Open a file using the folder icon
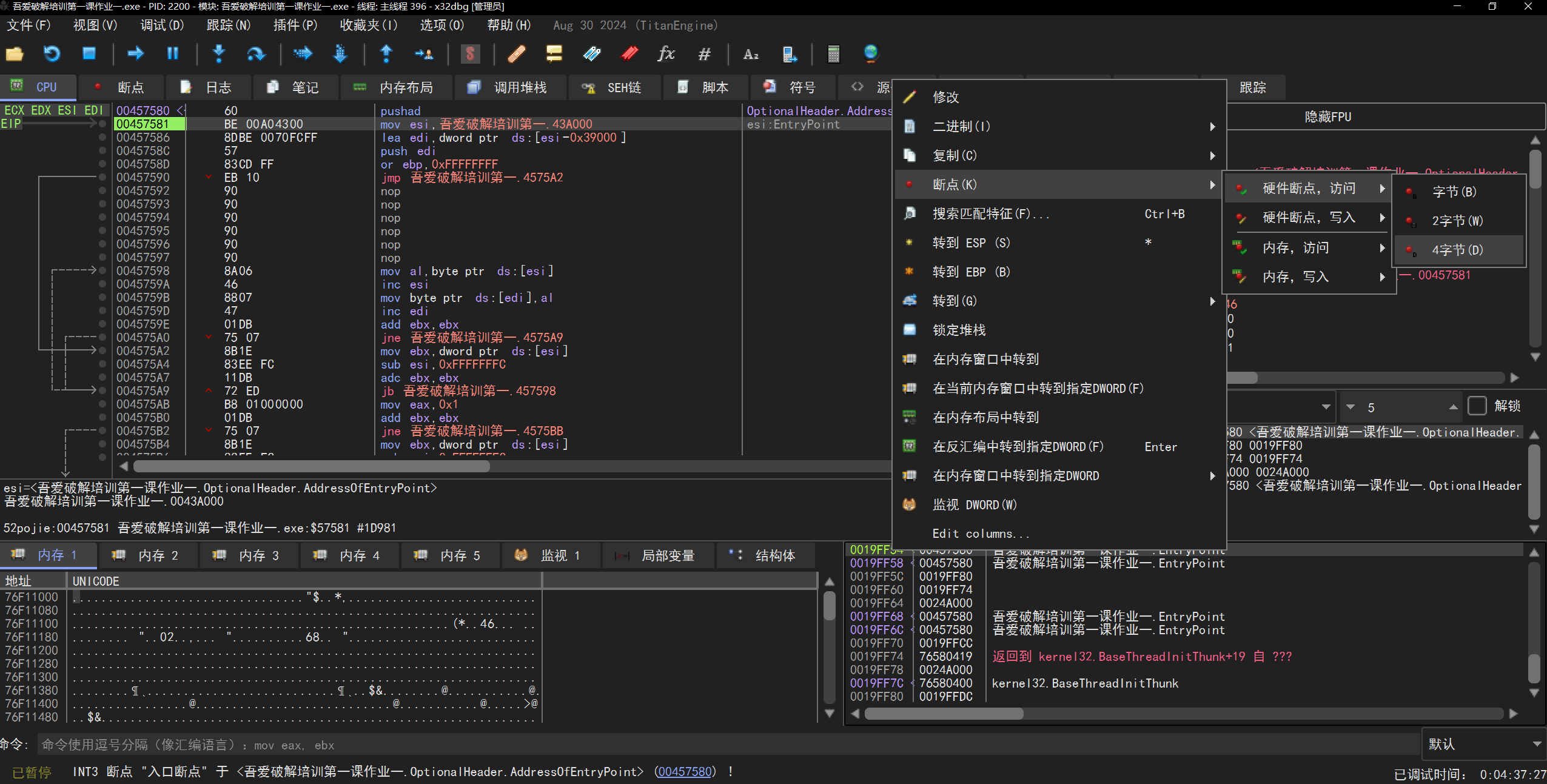The image size is (1547, 784). tap(15, 54)
